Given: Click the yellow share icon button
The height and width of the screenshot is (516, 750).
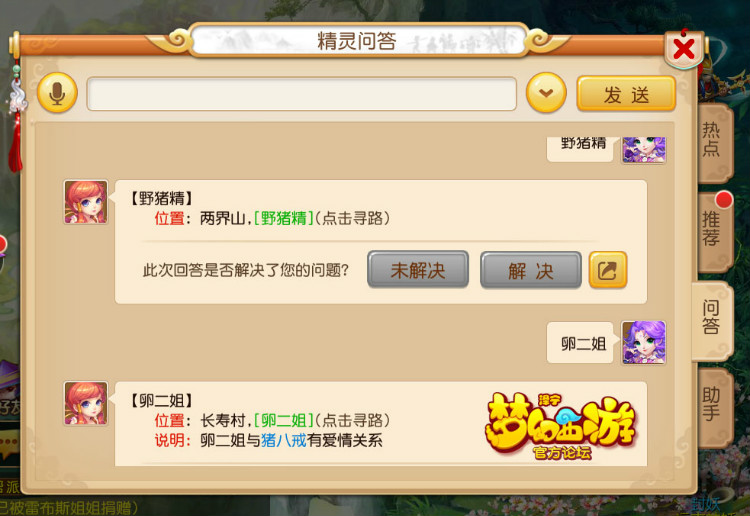Looking at the screenshot, I should click(607, 270).
